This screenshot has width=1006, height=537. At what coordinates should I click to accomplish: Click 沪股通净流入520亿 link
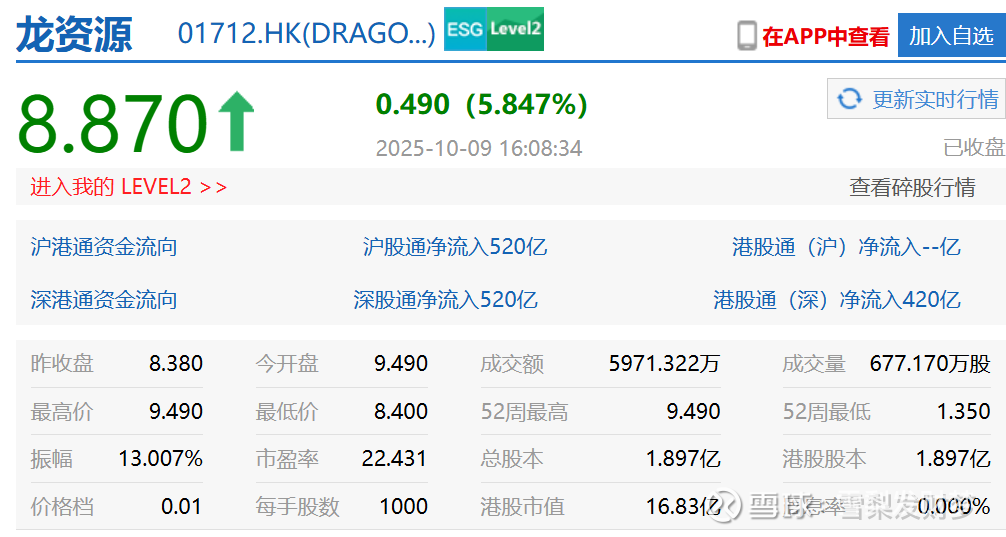coord(455,247)
